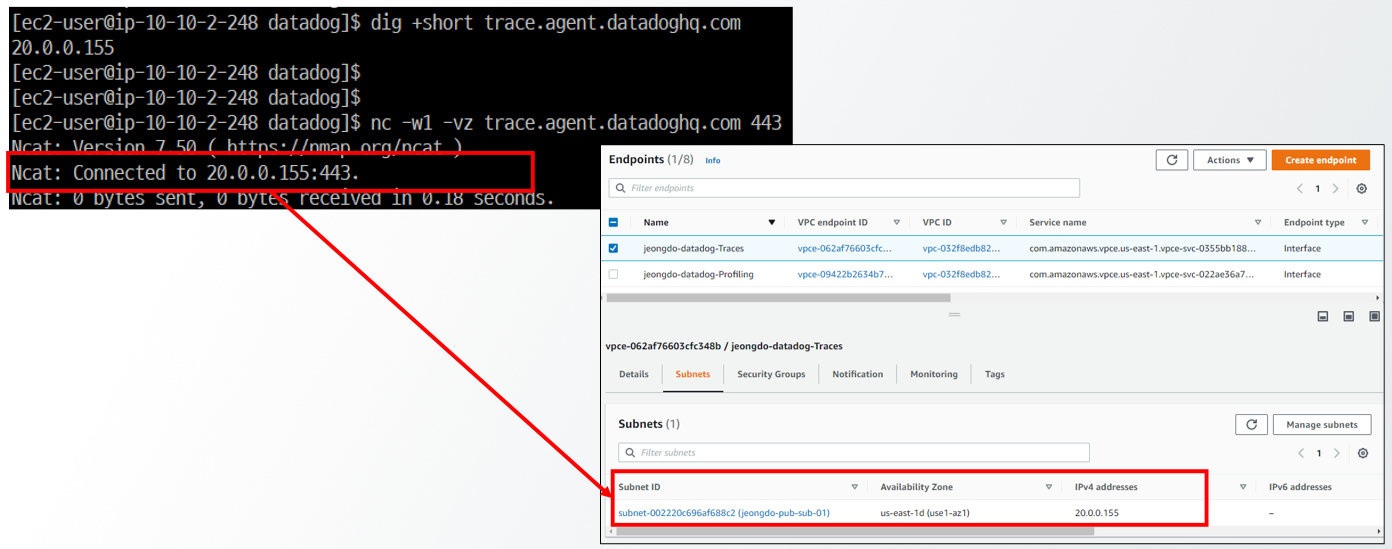Click Ncat bytes sent line in terminal

tap(282, 198)
